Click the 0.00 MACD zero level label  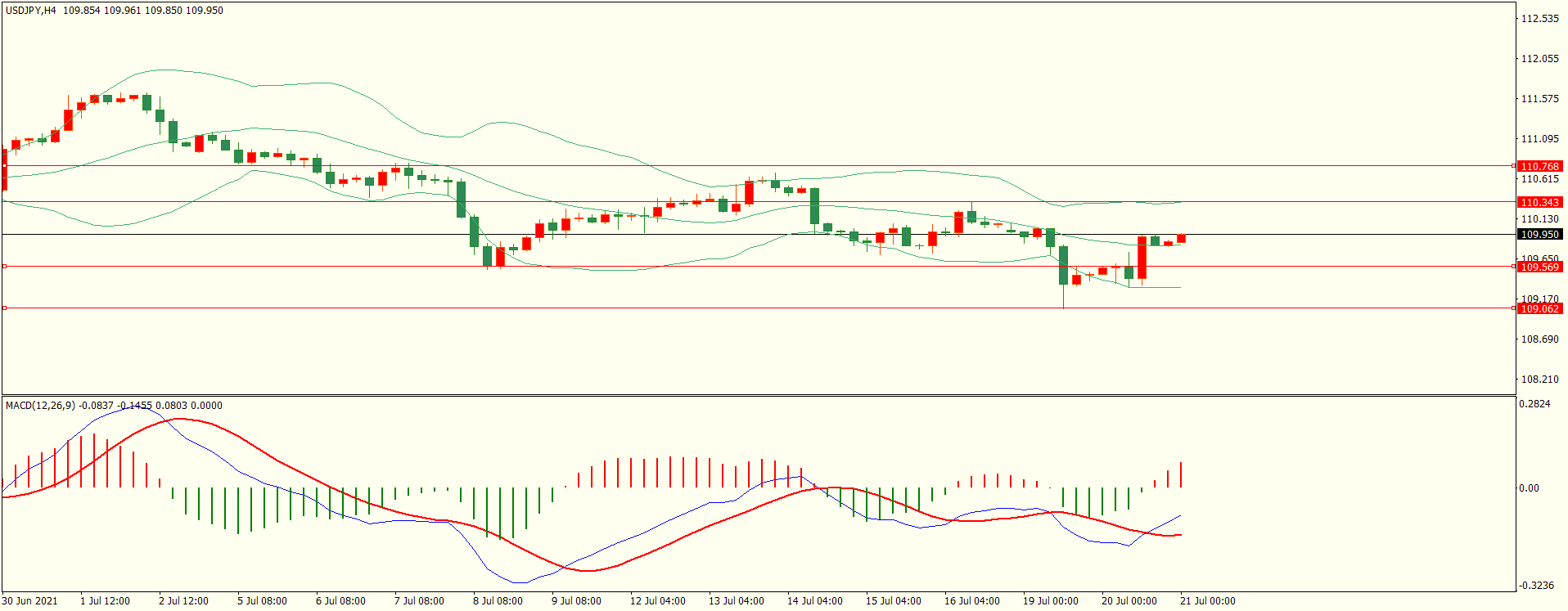pyautogui.click(x=1529, y=488)
